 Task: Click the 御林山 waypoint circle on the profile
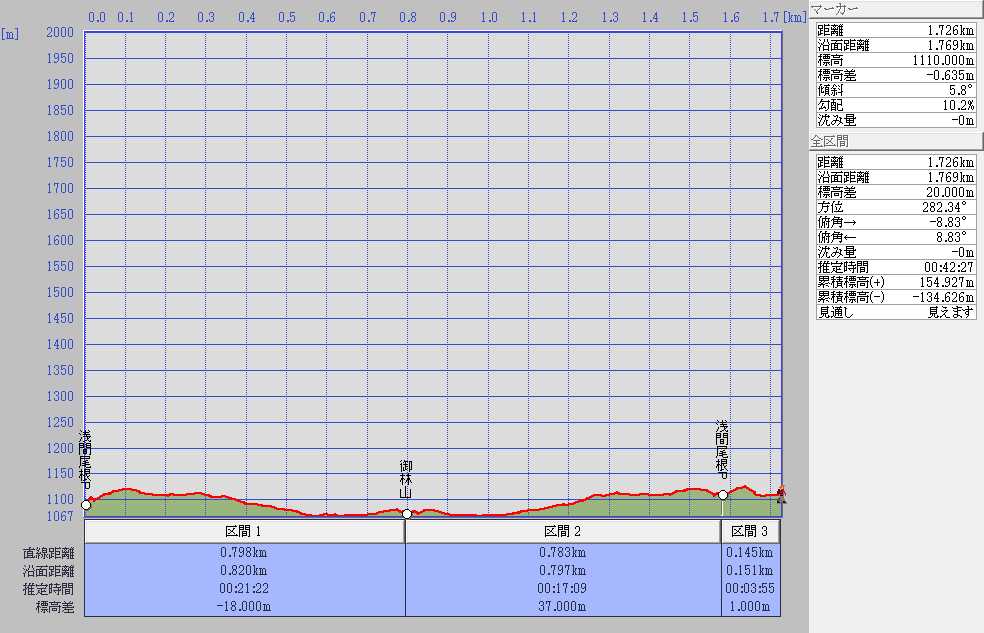tap(407, 514)
